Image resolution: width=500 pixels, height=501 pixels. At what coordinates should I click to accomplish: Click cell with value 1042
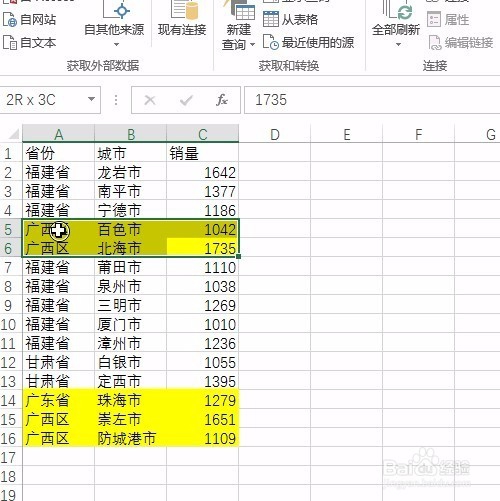point(203,229)
